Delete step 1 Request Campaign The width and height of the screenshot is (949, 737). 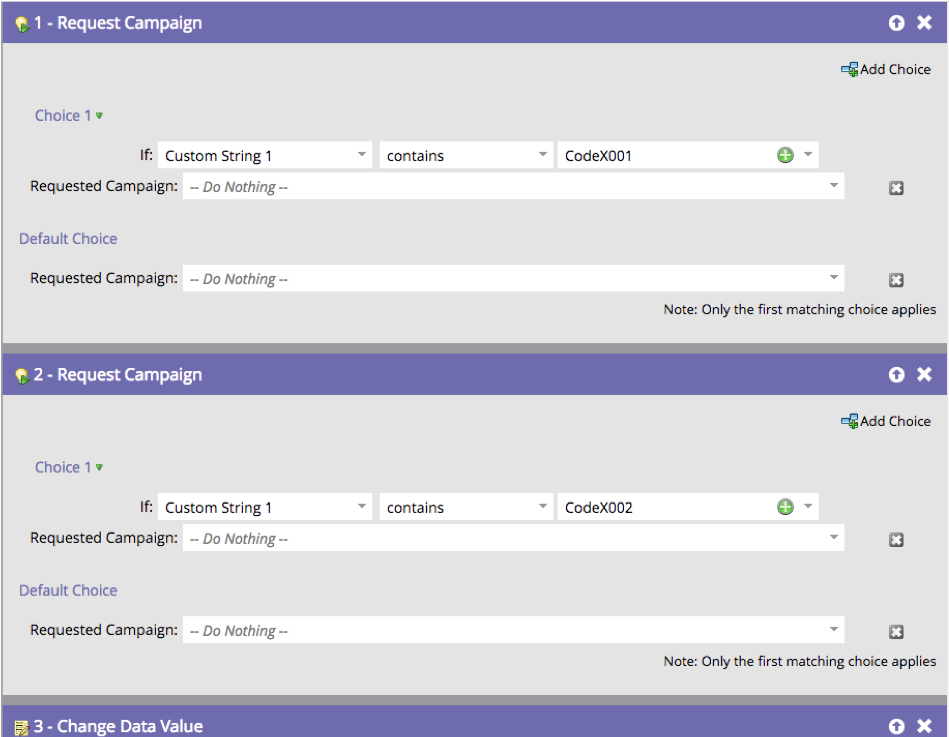click(x=924, y=23)
